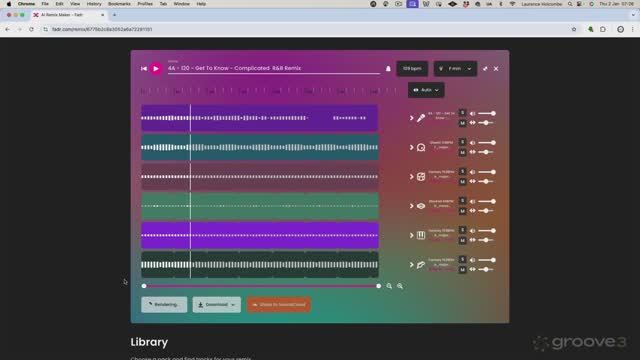Viewport: 640px width, 360px height.
Task: Click Share to SoundCloud button
Action: tap(279, 304)
